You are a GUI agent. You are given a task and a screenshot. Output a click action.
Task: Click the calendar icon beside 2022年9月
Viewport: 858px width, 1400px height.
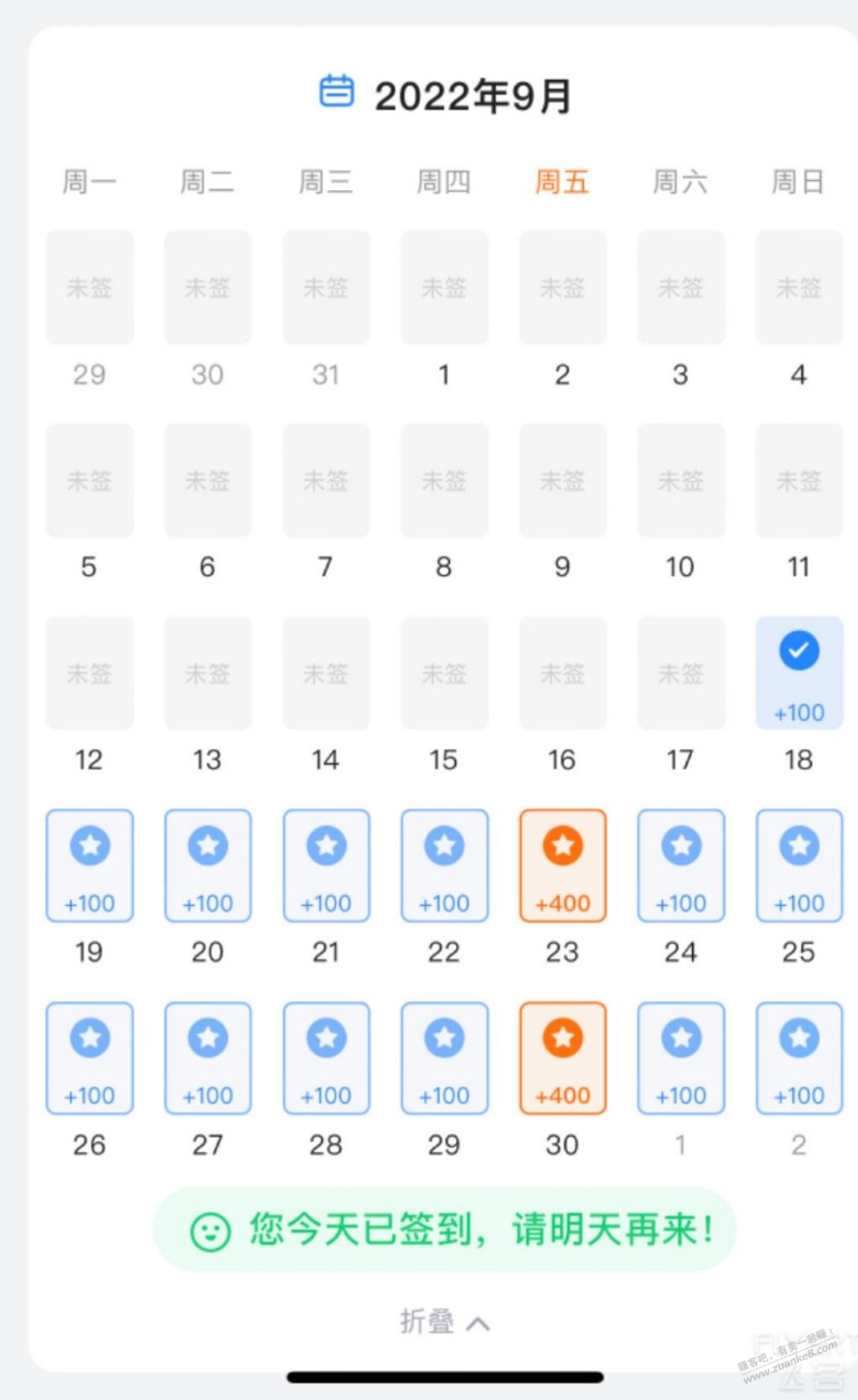click(336, 91)
